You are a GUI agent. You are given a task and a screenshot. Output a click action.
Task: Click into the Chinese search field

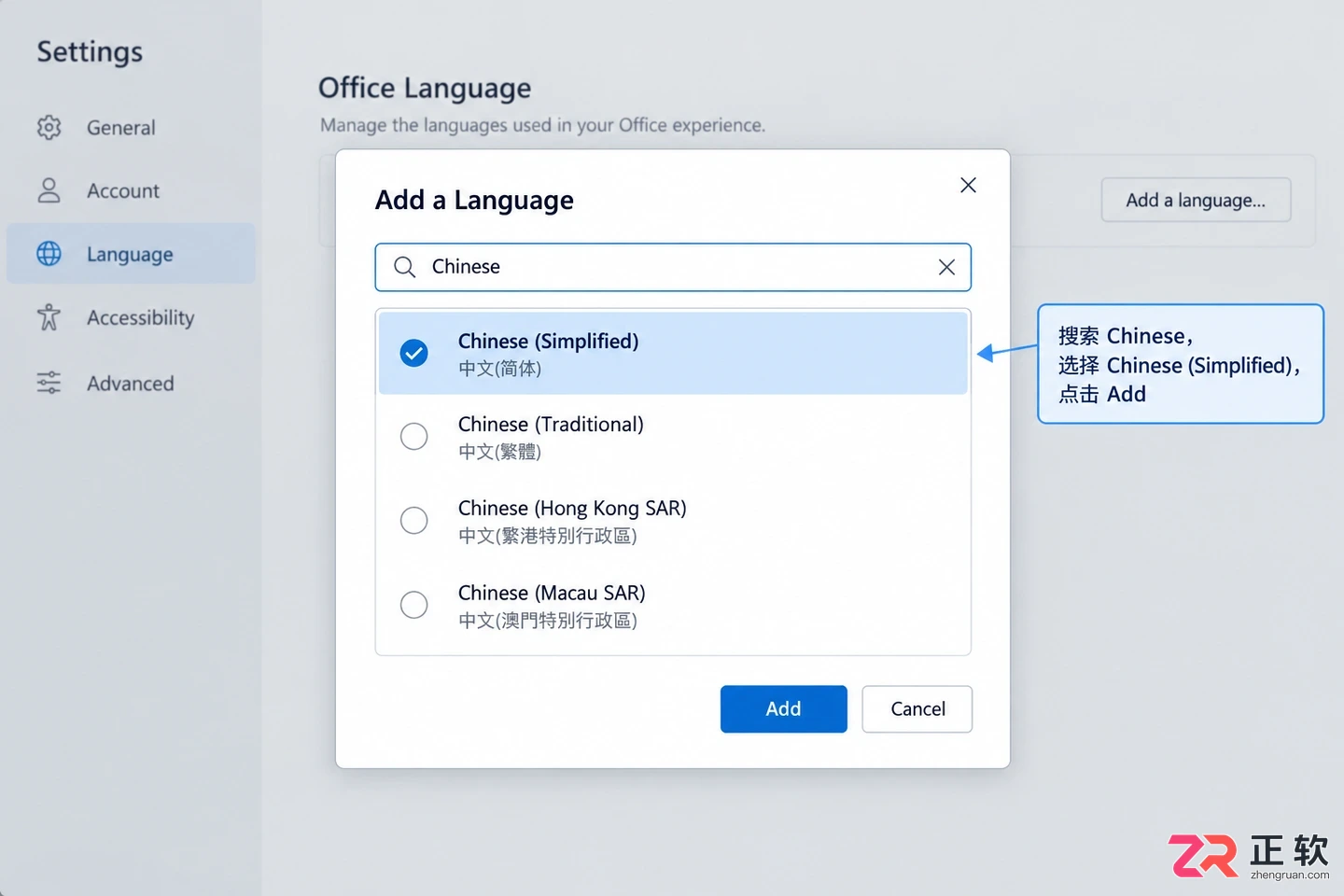pos(672,267)
